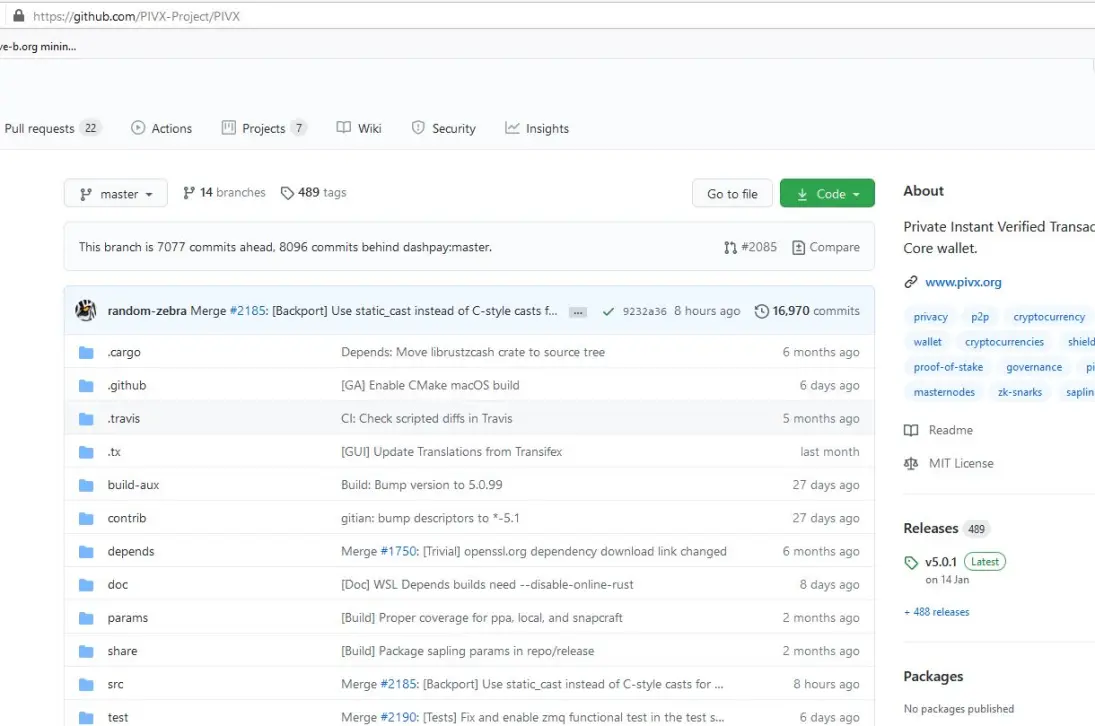Open the .tx folder
Screen dimensions: 1095x726
click(114, 452)
